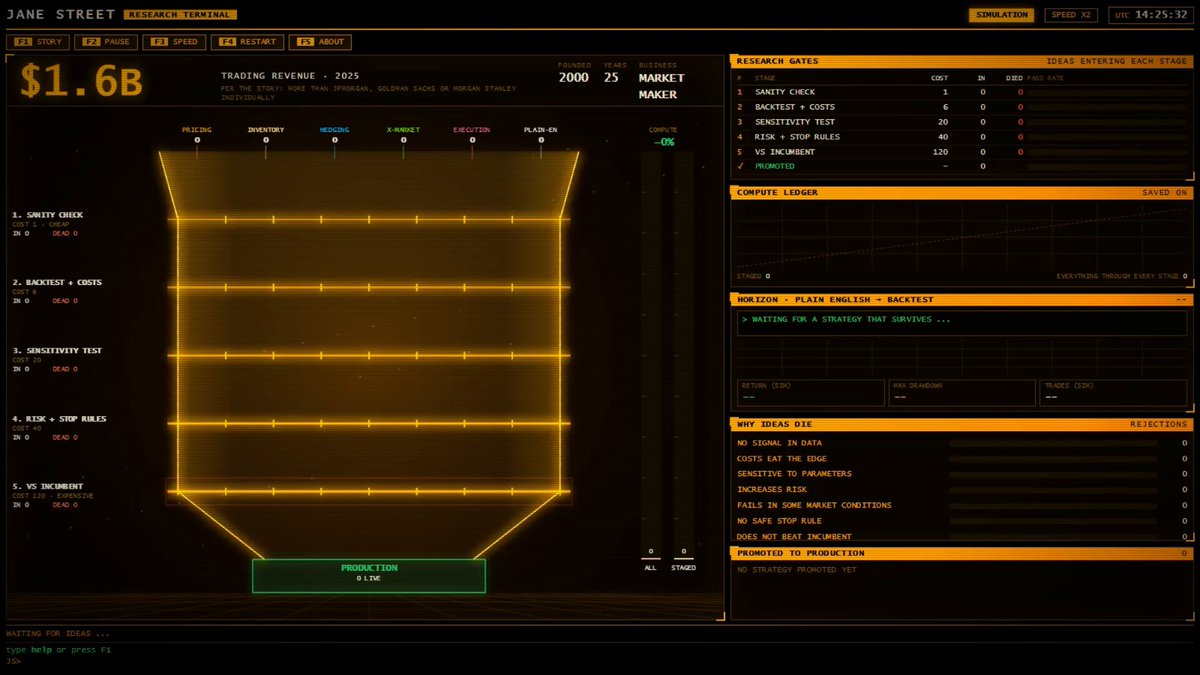Click the 'No Safe Stop Rule' rejection row

coord(962,521)
